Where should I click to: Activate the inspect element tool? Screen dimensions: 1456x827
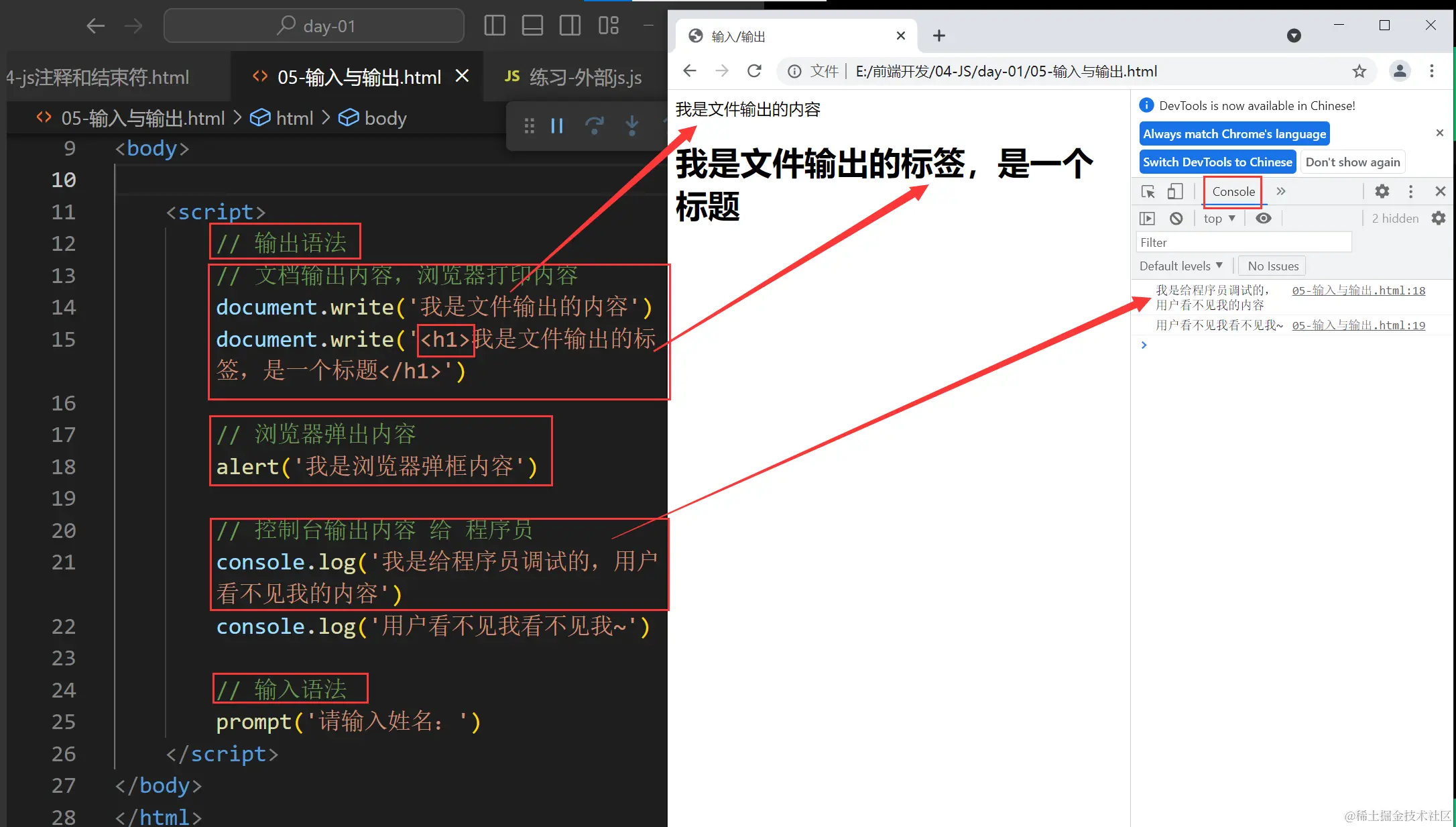tap(1148, 192)
